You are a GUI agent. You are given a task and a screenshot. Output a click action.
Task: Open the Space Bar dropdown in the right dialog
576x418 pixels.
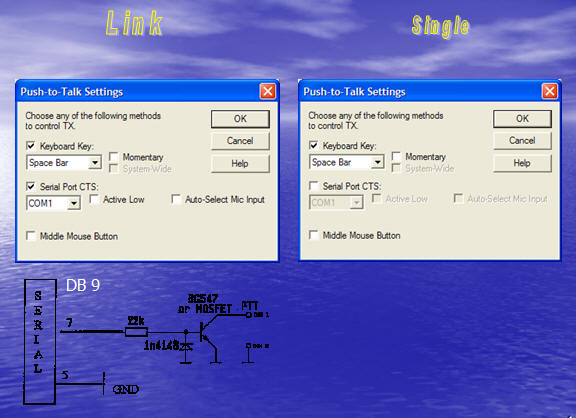(x=378, y=162)
